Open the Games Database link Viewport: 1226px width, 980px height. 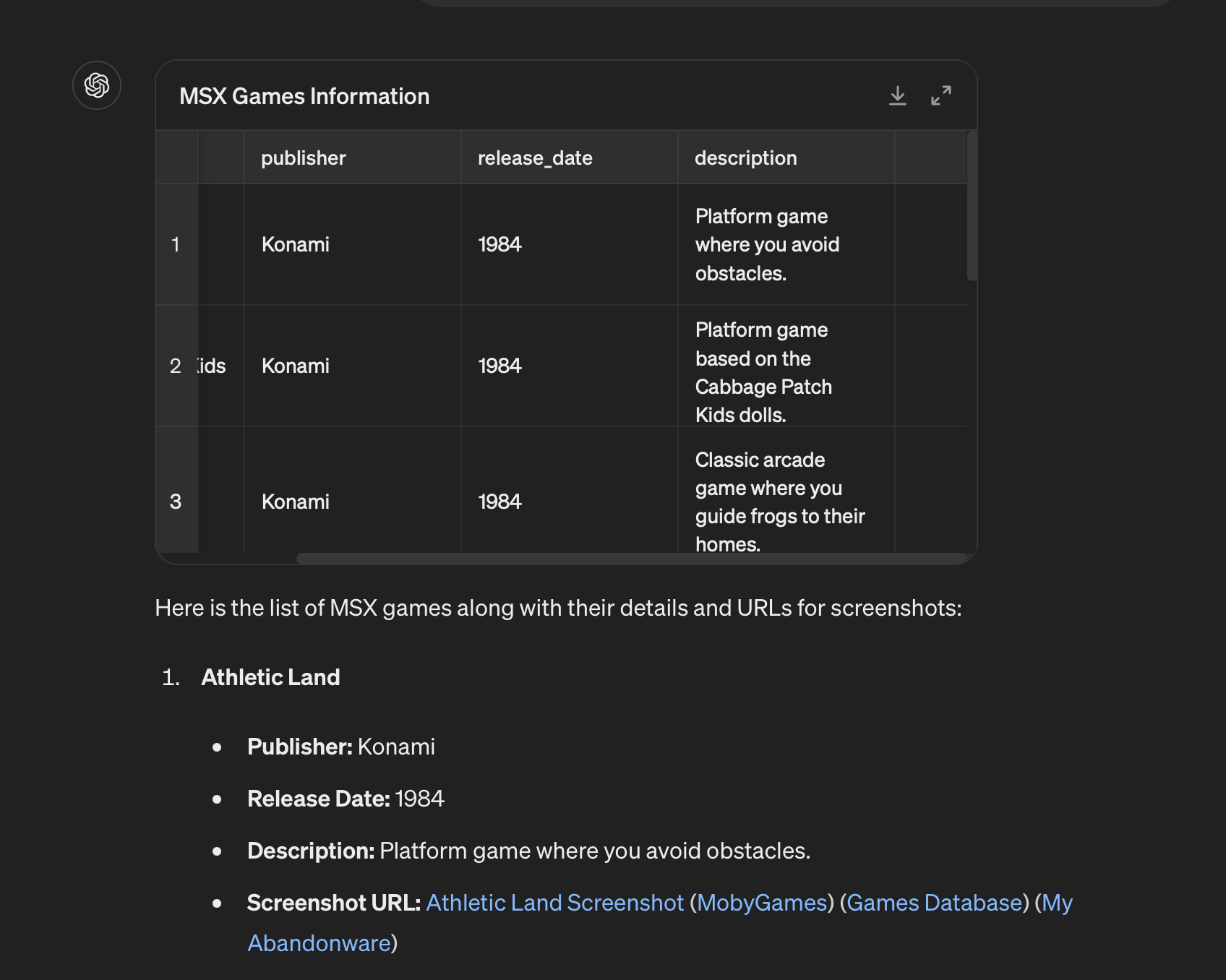(x=934, y=903)
